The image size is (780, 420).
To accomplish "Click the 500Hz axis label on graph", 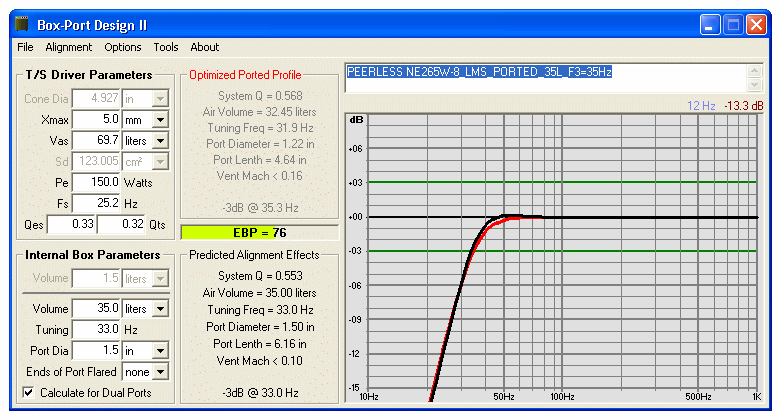I will click(x=698, y=397).
